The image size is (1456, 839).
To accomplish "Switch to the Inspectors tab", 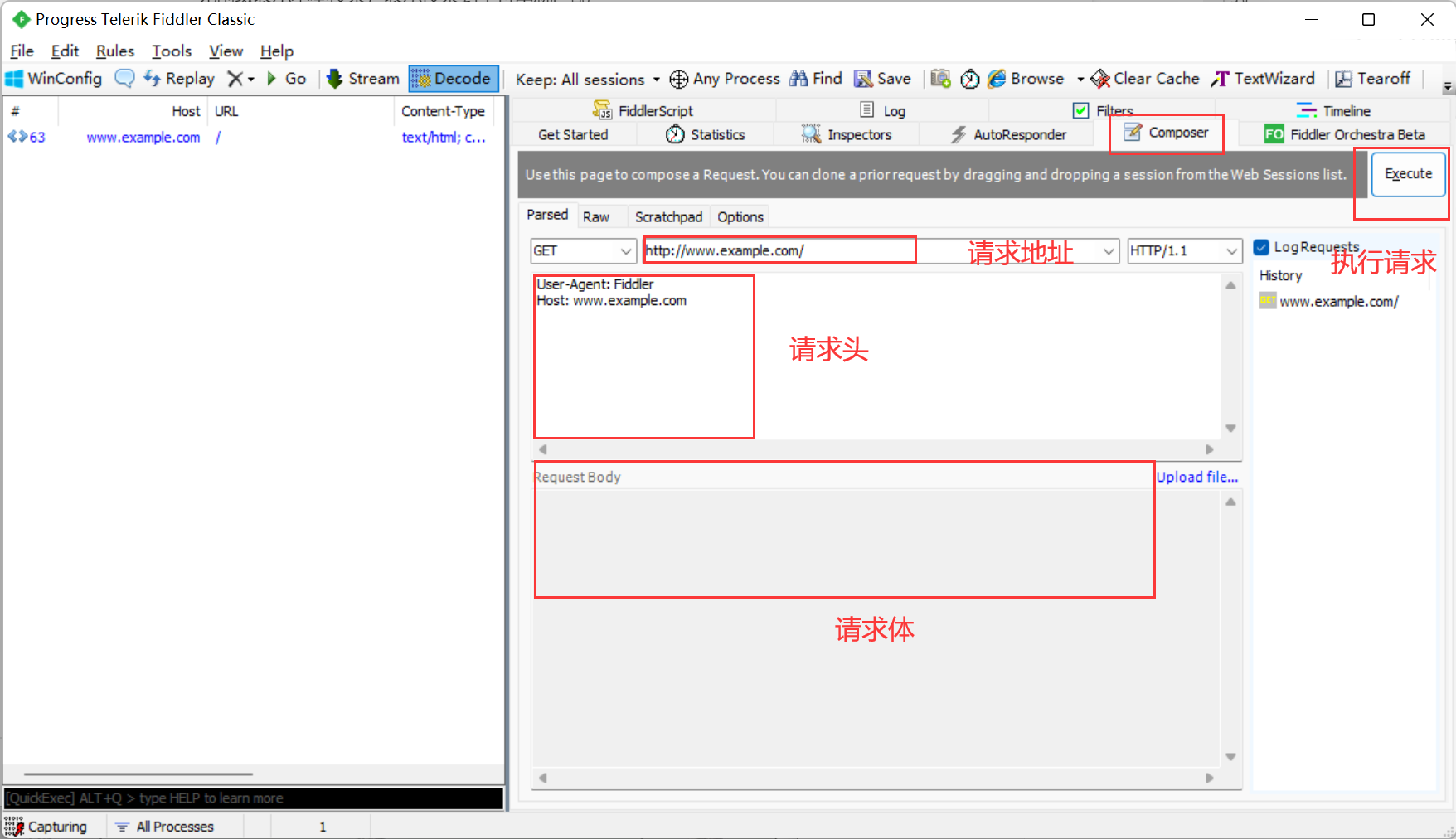I will point(847,134).
